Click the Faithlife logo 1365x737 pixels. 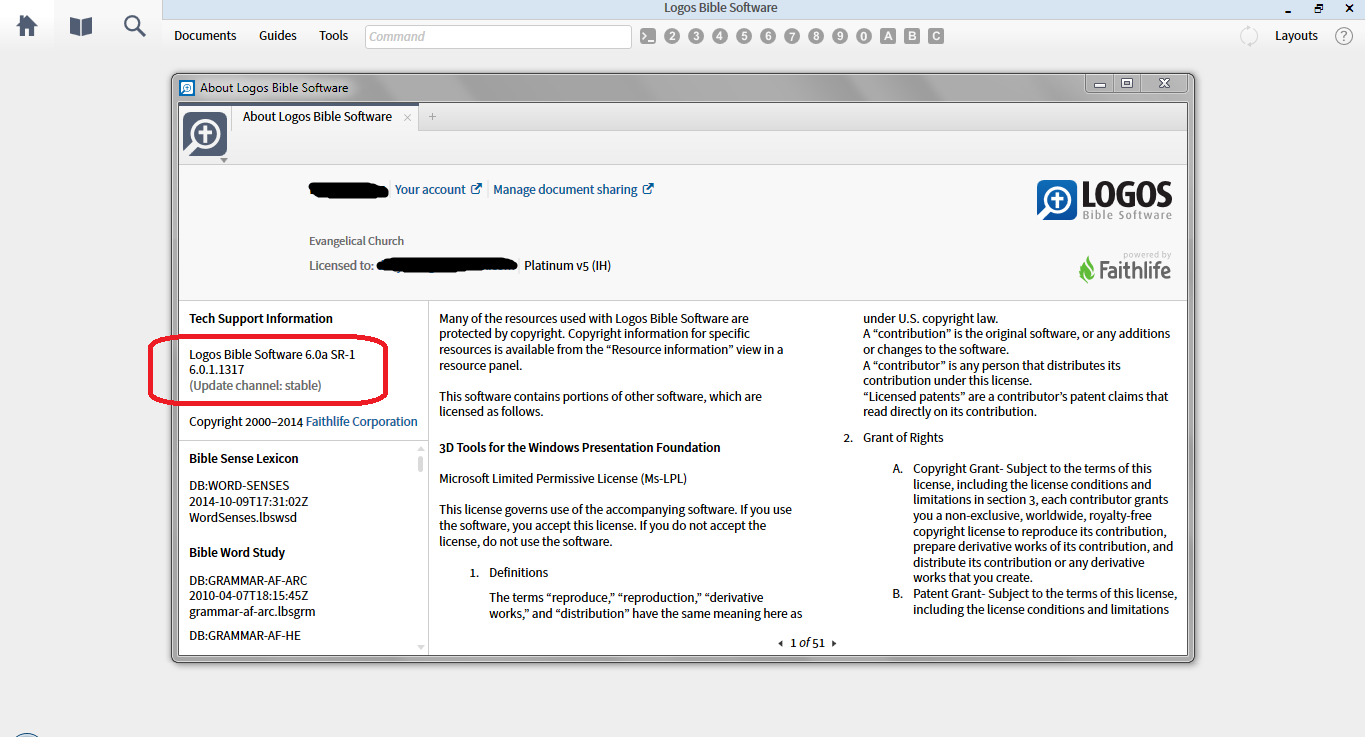click(1124, 269)
